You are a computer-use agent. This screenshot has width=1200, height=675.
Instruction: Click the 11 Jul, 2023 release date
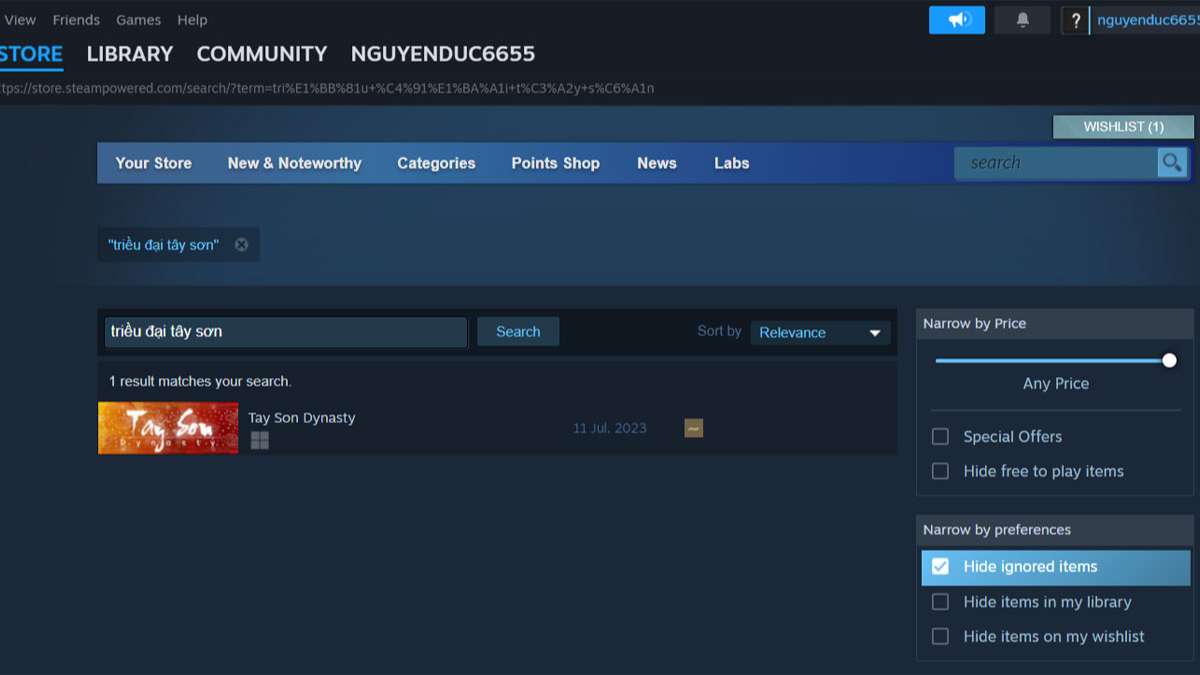coord(610,428)
